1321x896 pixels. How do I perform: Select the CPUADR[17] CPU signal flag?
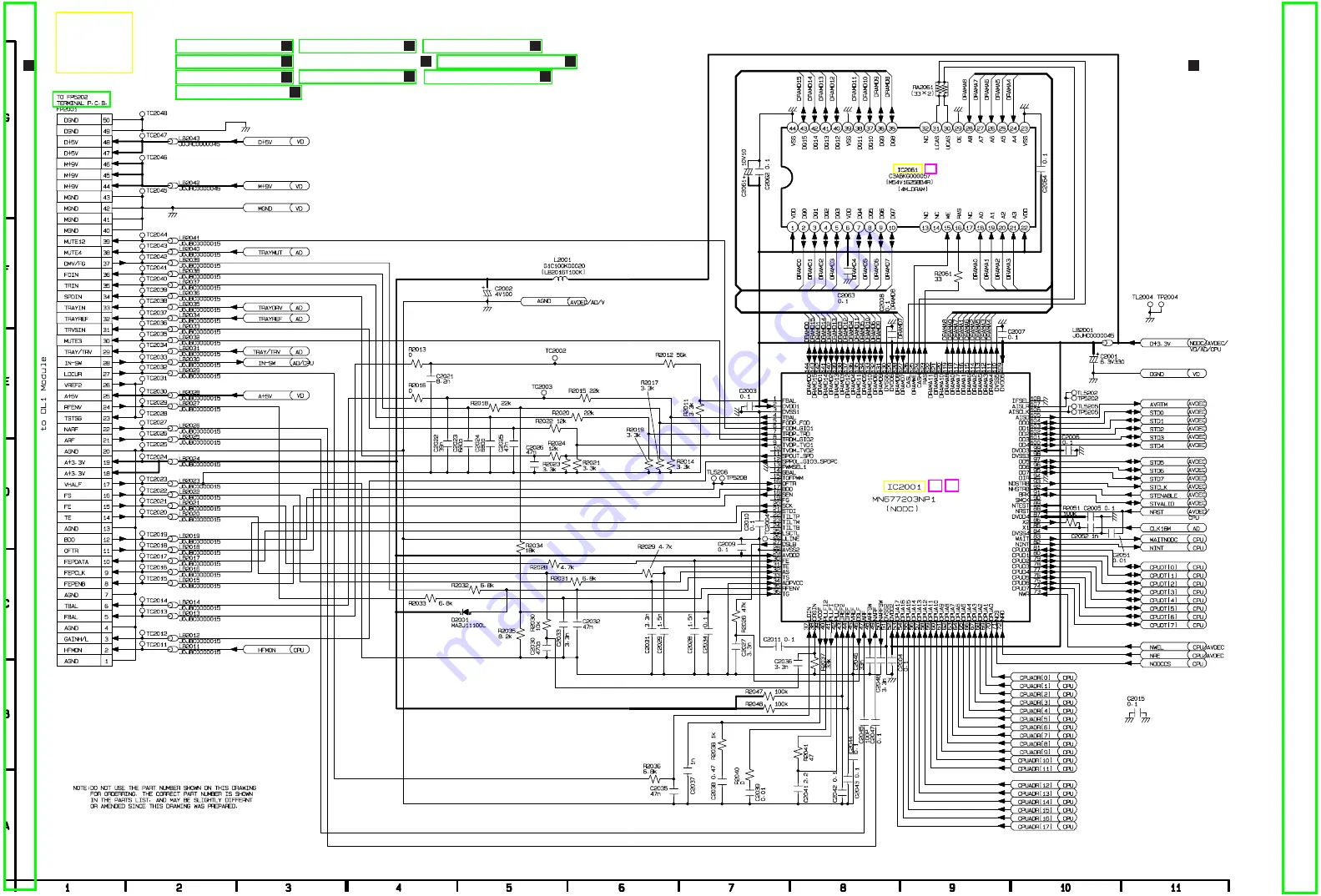[1043, 827]
